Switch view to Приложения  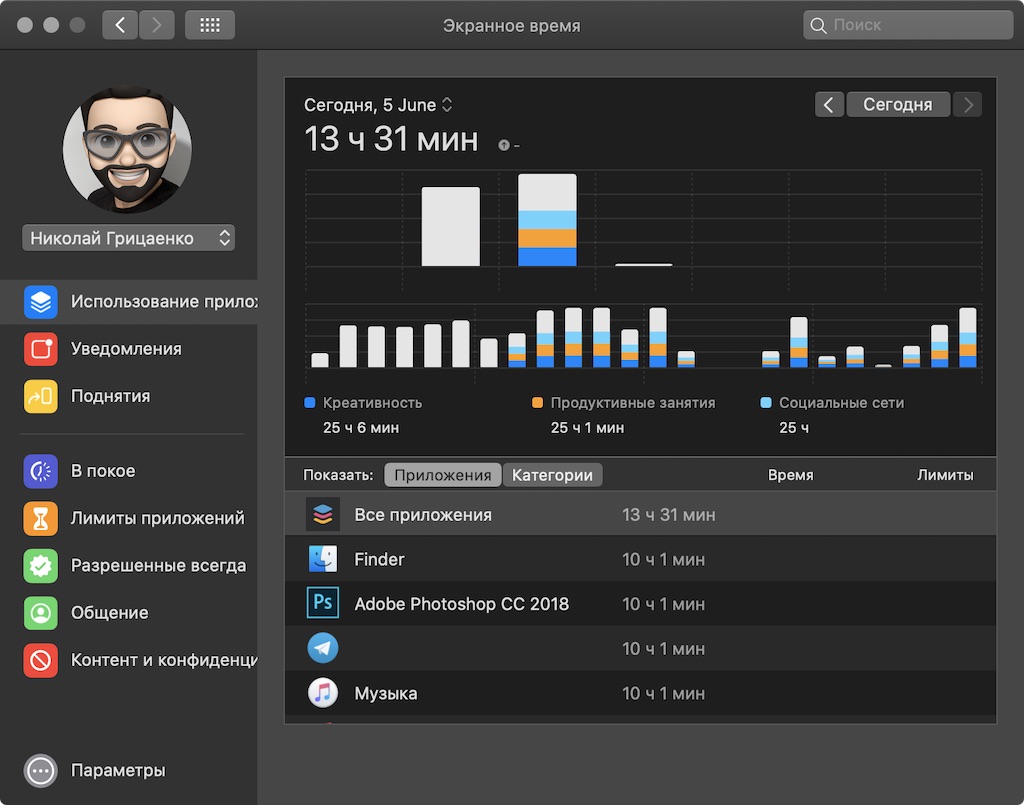[x=443, y=475]
